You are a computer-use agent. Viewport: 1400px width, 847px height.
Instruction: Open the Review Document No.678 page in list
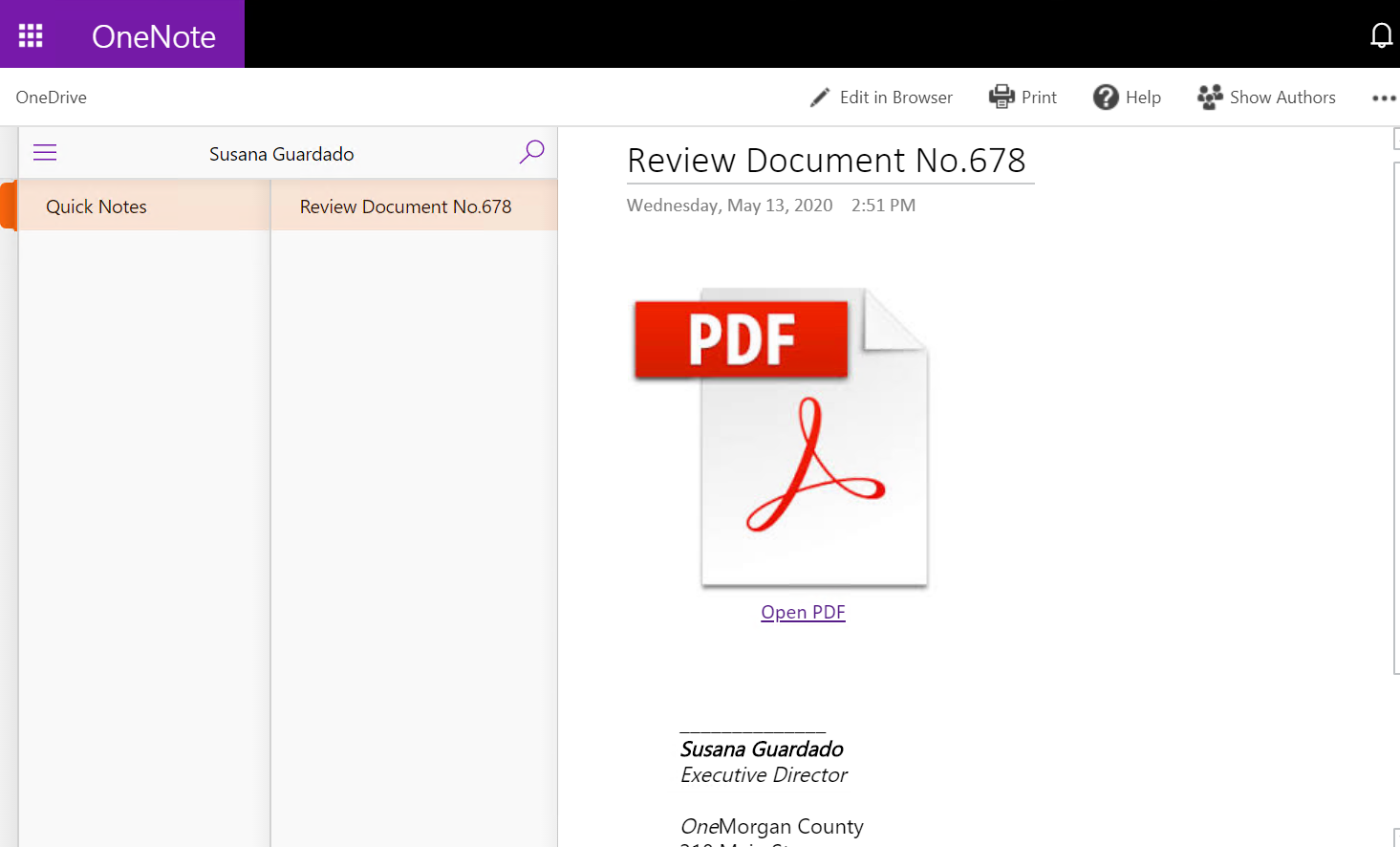click(405, 206)
